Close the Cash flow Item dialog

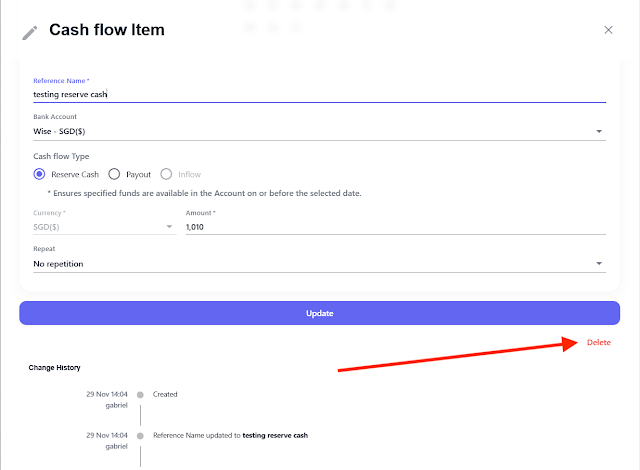tap(608, 30)
